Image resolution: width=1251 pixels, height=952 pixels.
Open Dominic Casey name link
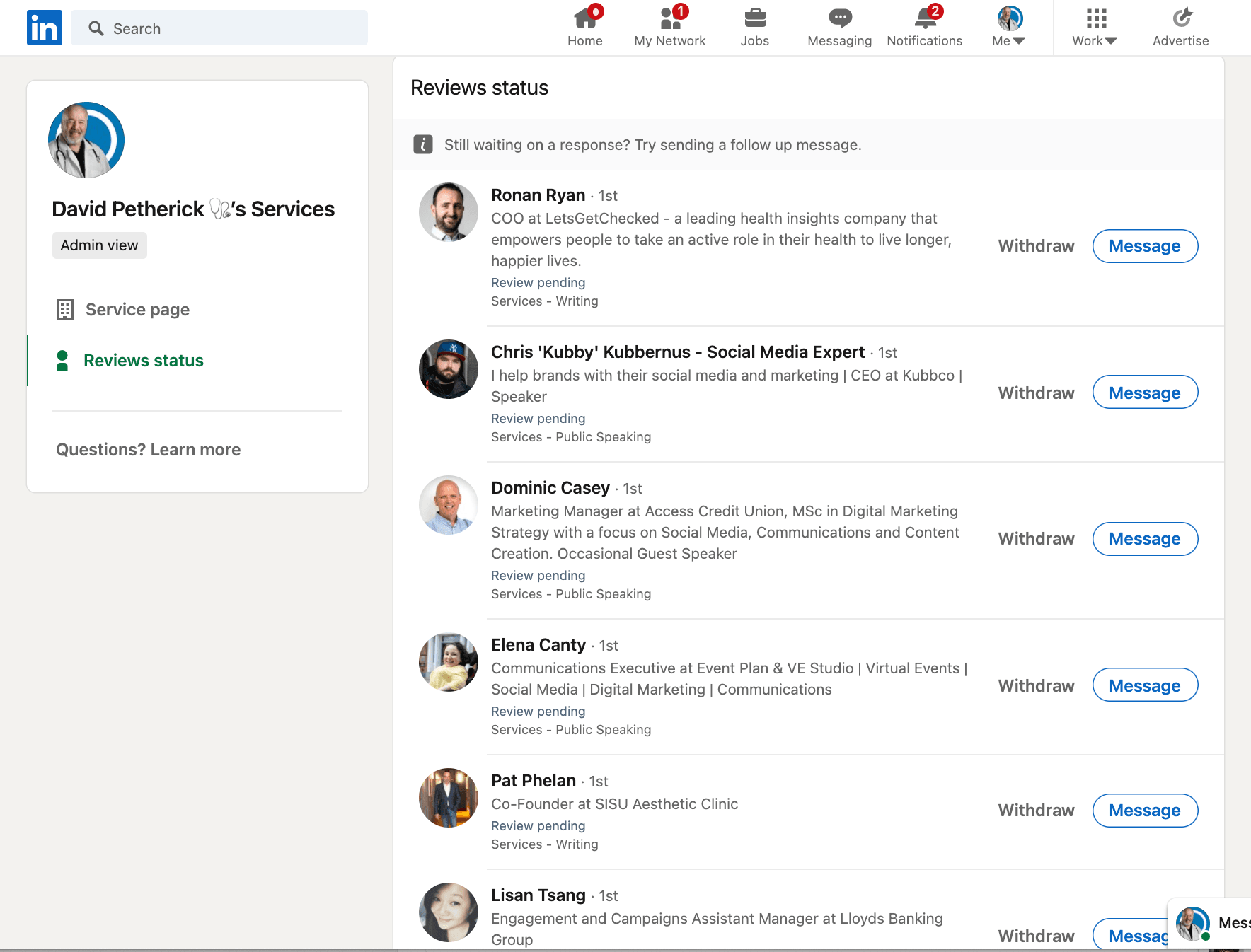(550, 488)
